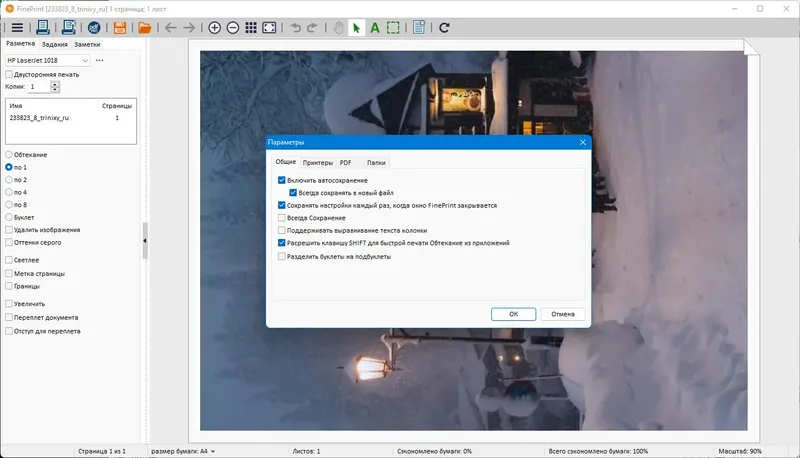This screenshot has width=800, height=458.
Task: Toggle Сохранять настройки каждый раз checkbox
Action: pyautogui.click(x=282, y=205)
